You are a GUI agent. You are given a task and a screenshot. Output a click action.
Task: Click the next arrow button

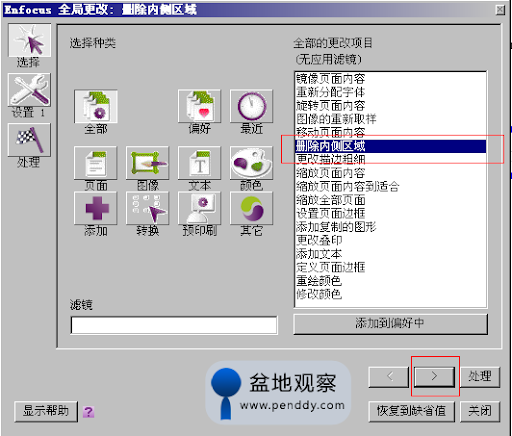click(x=434, y=377)
